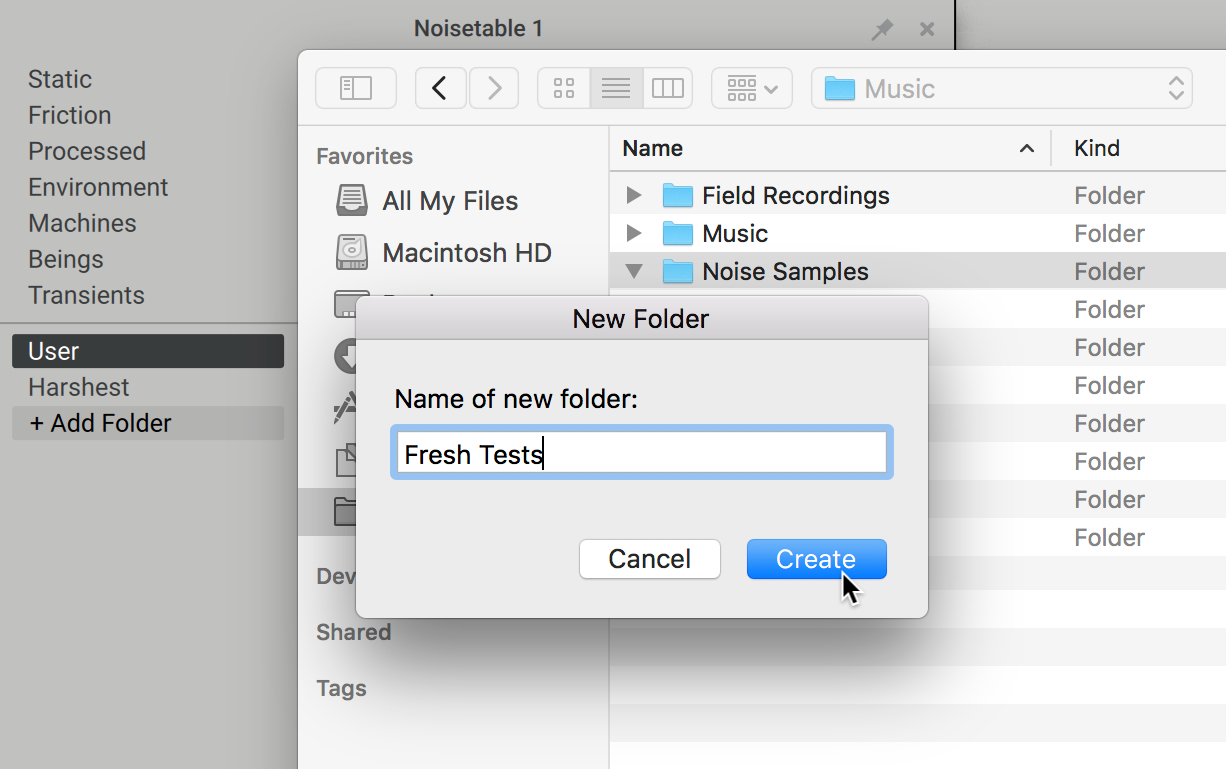Image resolution: width=1226 pixels, height=769 pixels.
Task: Click inside the folder name text field
Action: pyautogui.click(x=641, y=452)
